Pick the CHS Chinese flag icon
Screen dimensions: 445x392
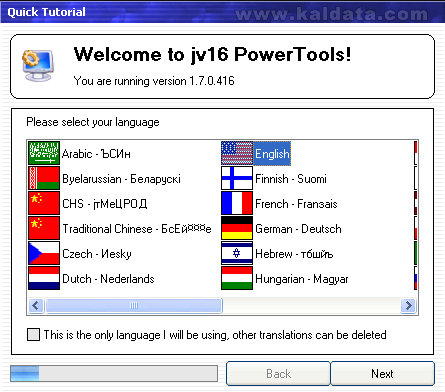pyautogui.click(x=44, y=203)
